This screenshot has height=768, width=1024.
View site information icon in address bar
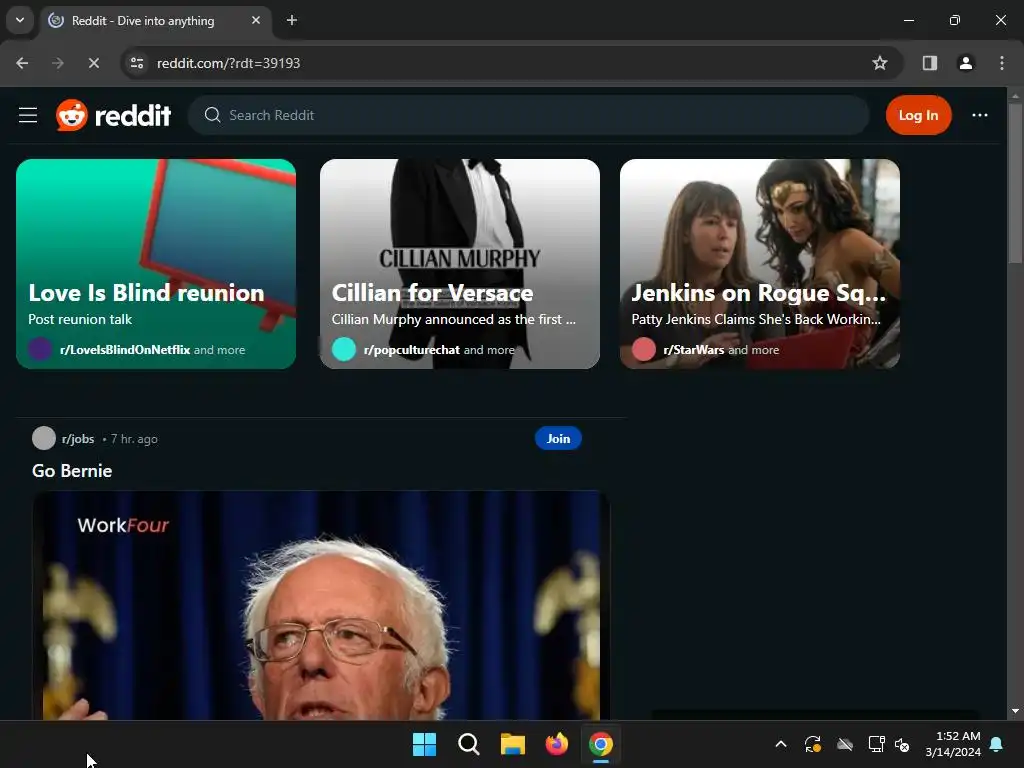137,63
